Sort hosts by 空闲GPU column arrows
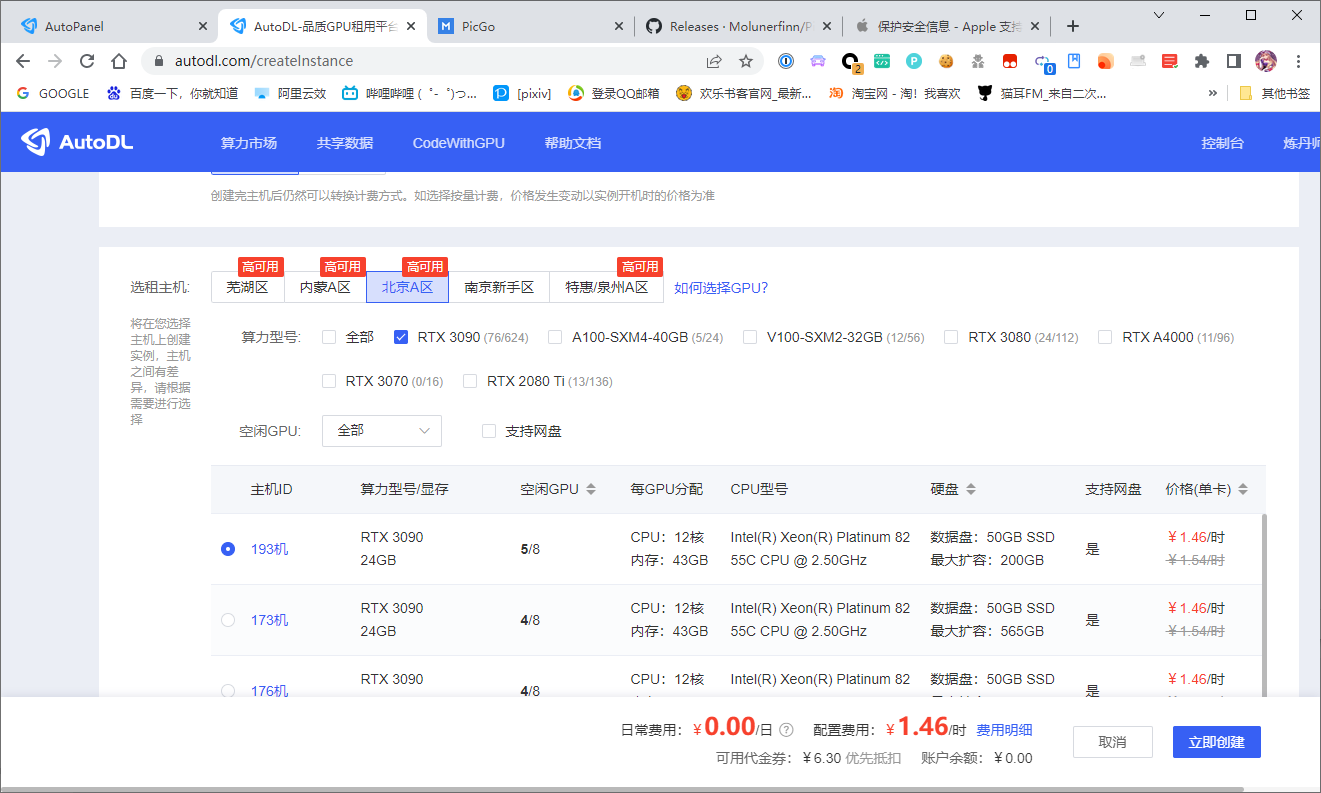Image resolution: width=1321 pixels, height=793 pixels. click(x=591, y=490)
